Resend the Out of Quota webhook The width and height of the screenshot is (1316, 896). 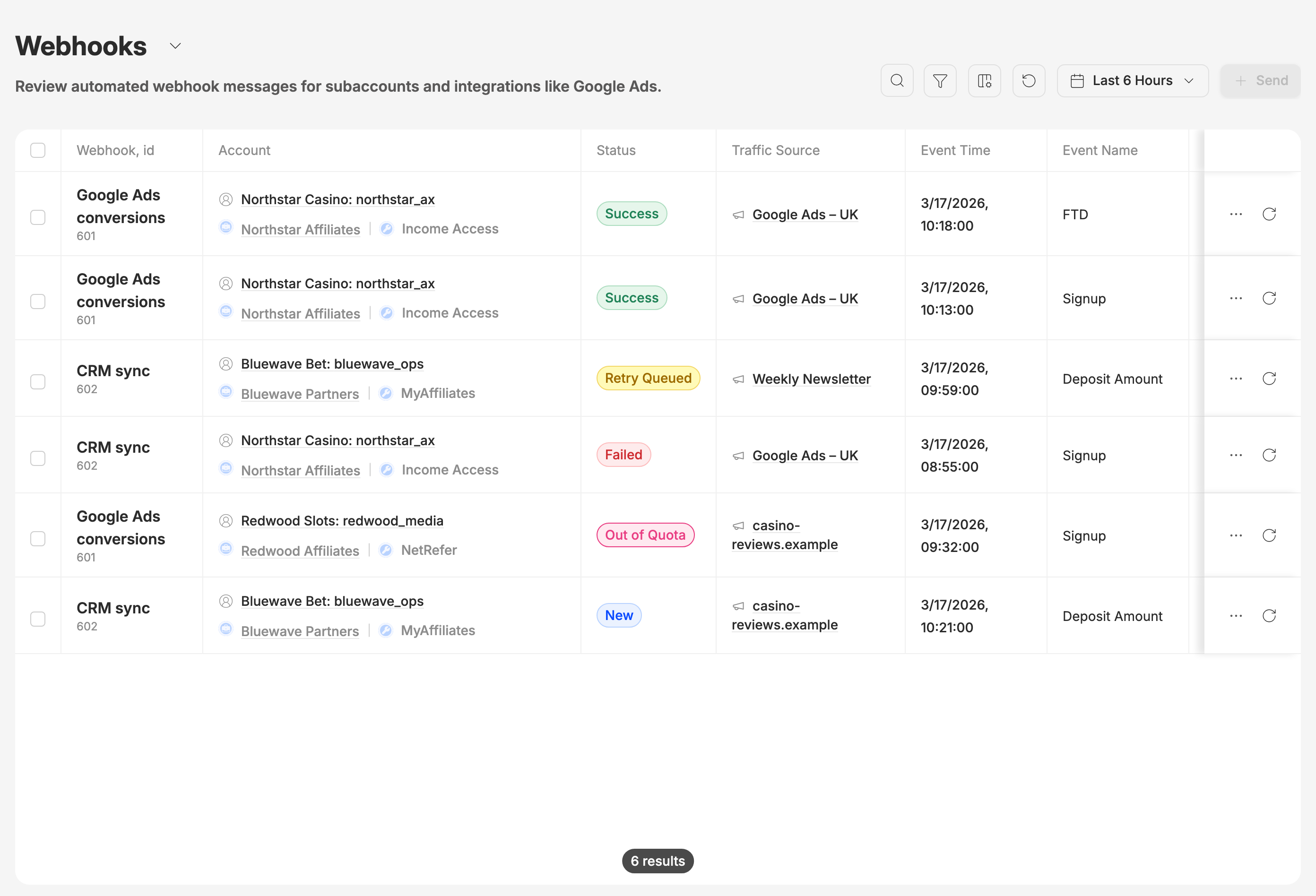coord(1269,535)
